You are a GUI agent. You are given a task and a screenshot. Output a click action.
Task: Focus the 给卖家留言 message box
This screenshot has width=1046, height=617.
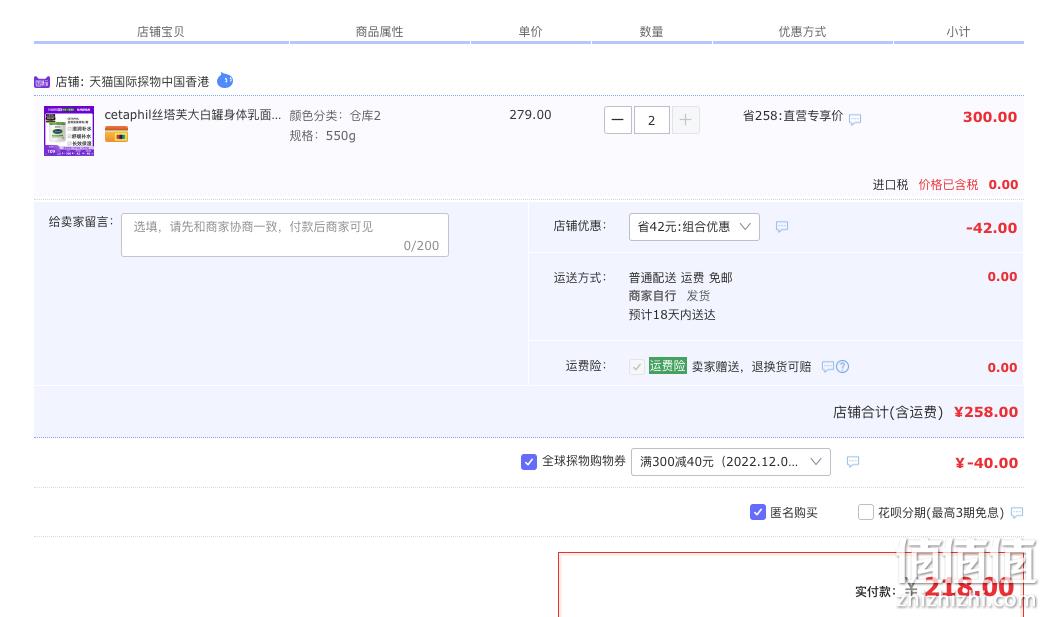pos(285,235)
